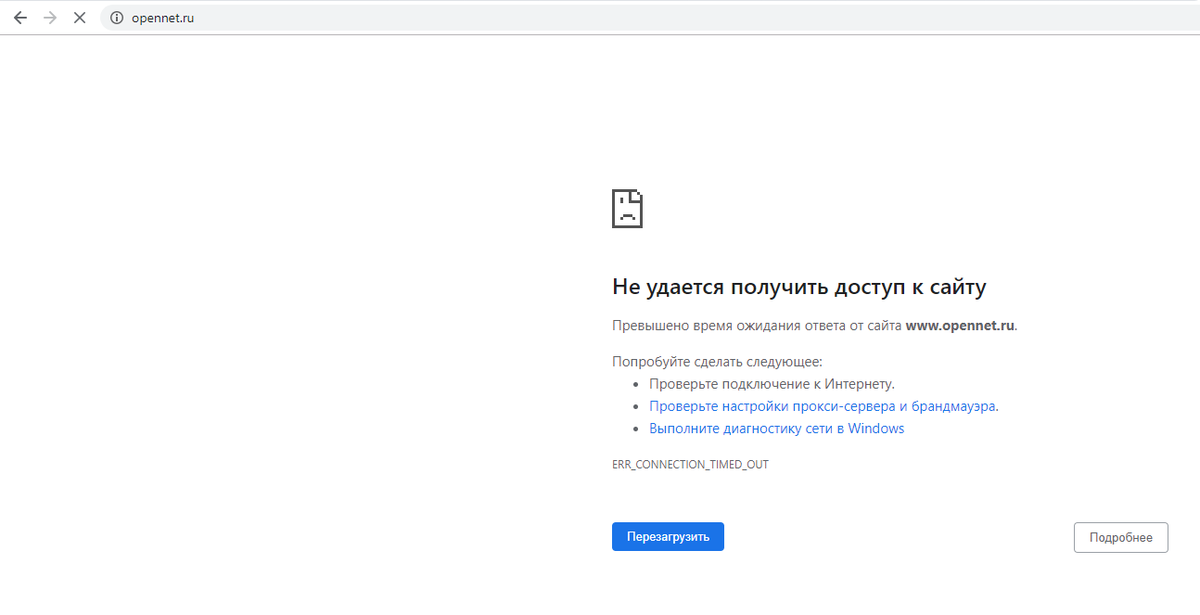Select диагностику сети в Windows link
The image size is (1200, 615).
[776, 427]
